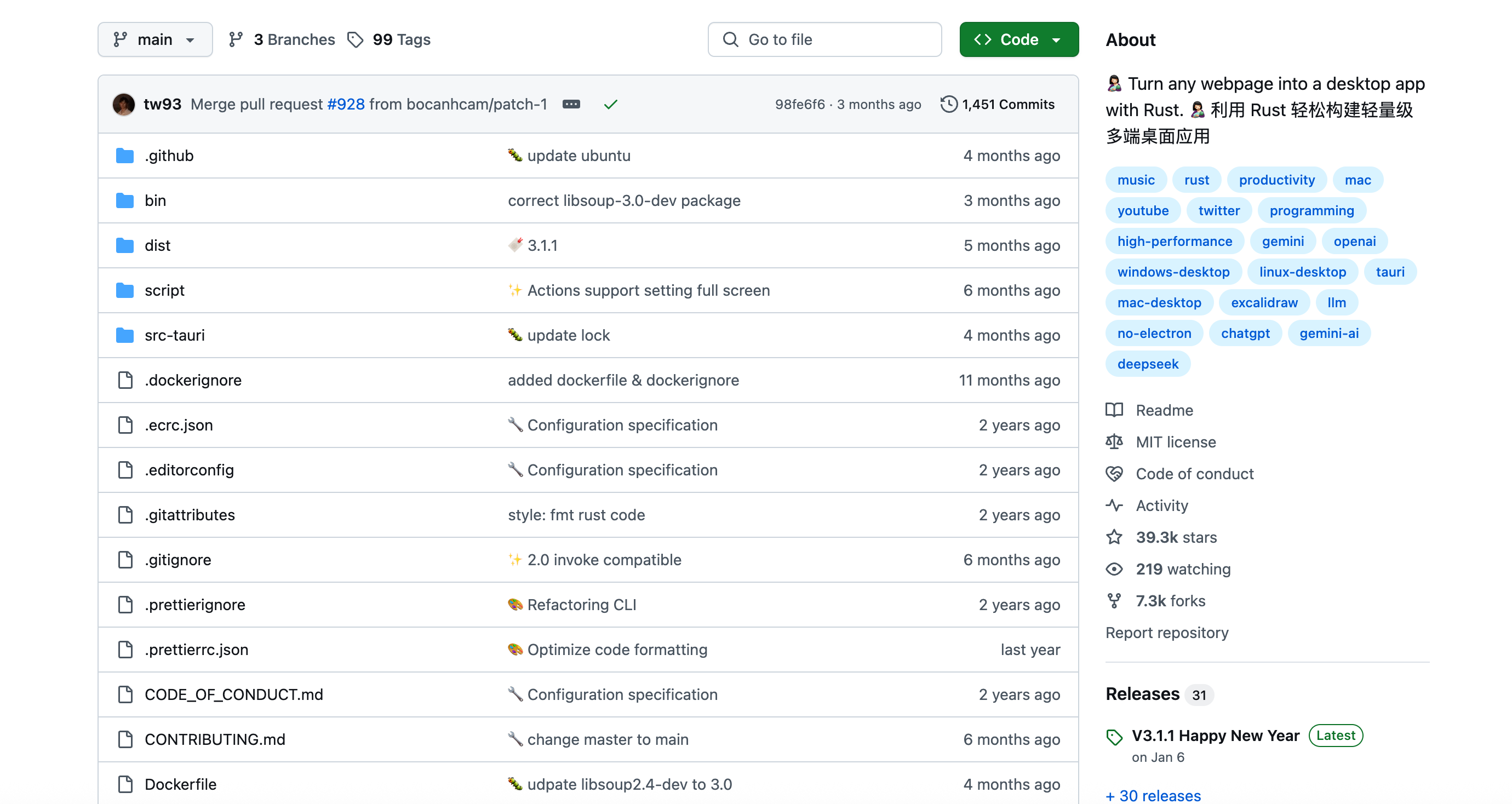This screenshot has width=1512, height=804.
Task: Click the commit history clock icon
Action: pos(948,104)
